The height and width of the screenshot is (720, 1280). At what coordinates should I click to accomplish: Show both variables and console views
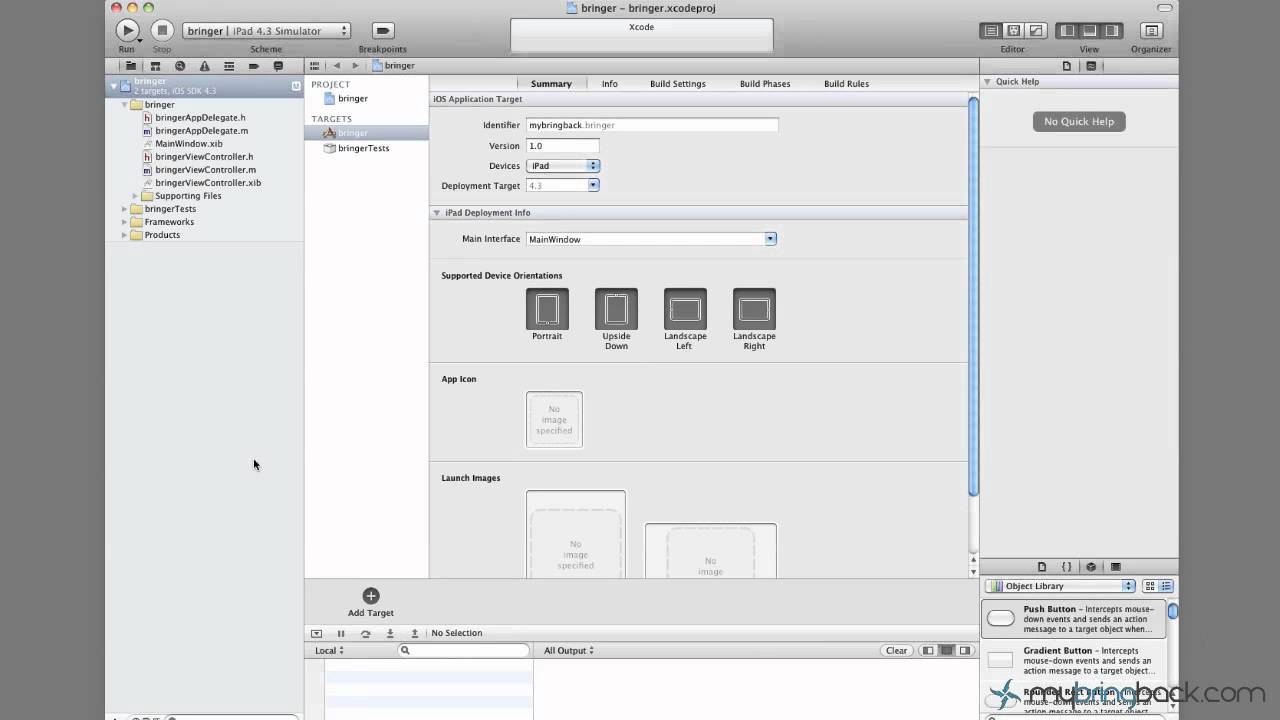[947, 650]
